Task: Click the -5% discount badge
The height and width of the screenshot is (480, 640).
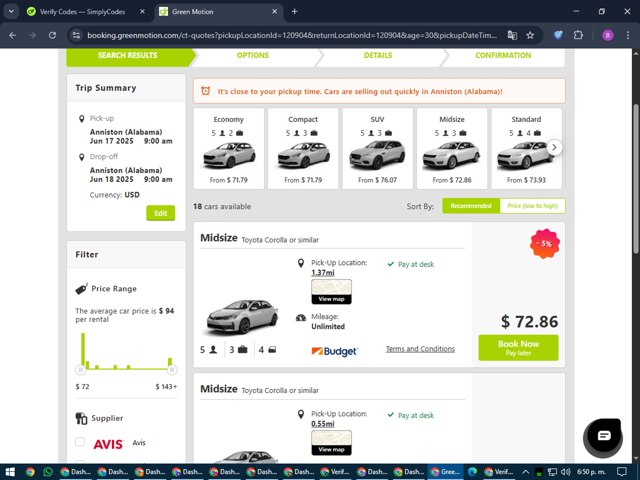Action: [x=544, y=244]
